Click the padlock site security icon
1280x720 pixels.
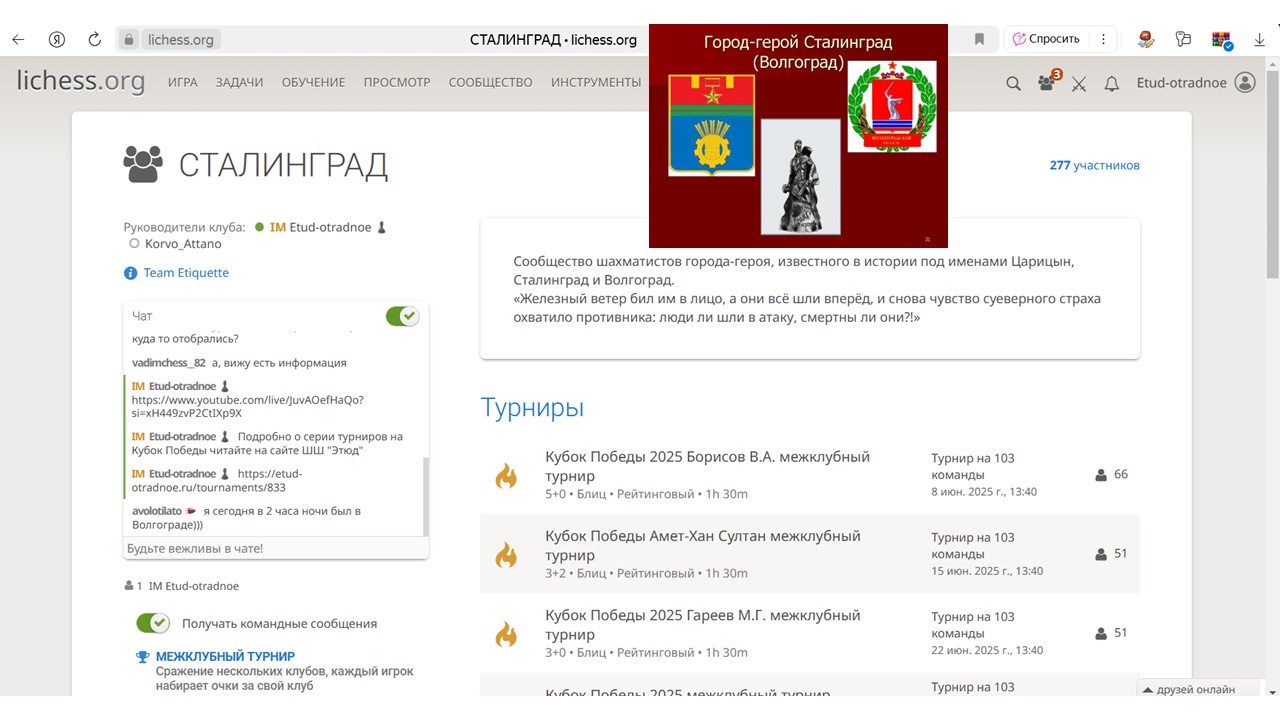[x=128, y=40]
